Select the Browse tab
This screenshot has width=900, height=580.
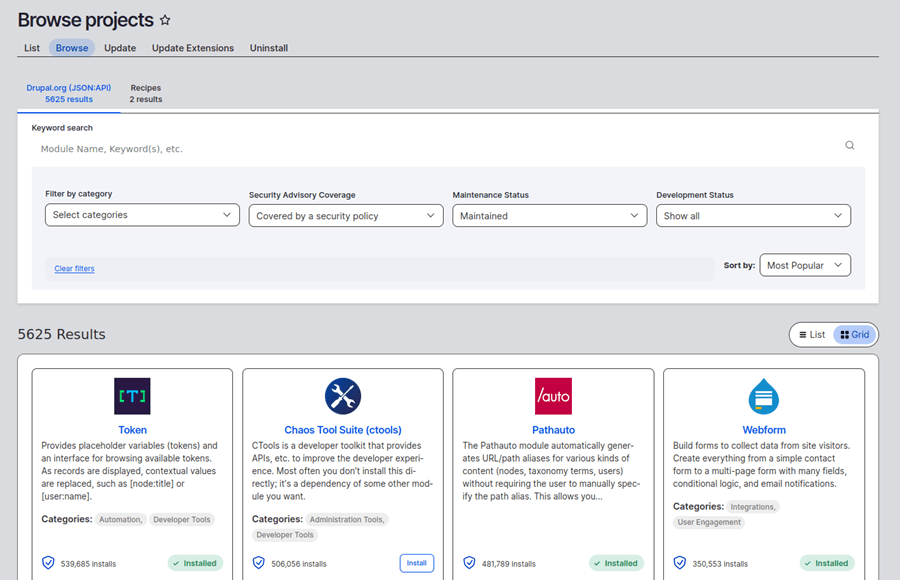click(72, 48)
